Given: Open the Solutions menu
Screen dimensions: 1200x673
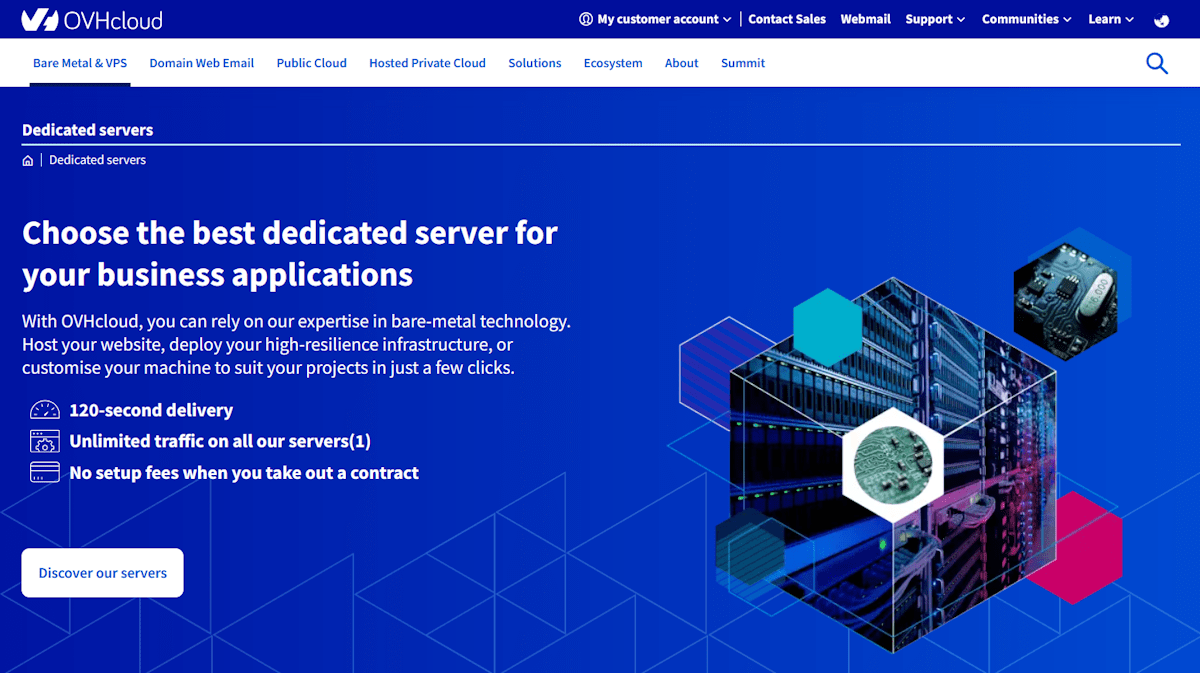Looking at the screenshot, I should click(535, 63).
